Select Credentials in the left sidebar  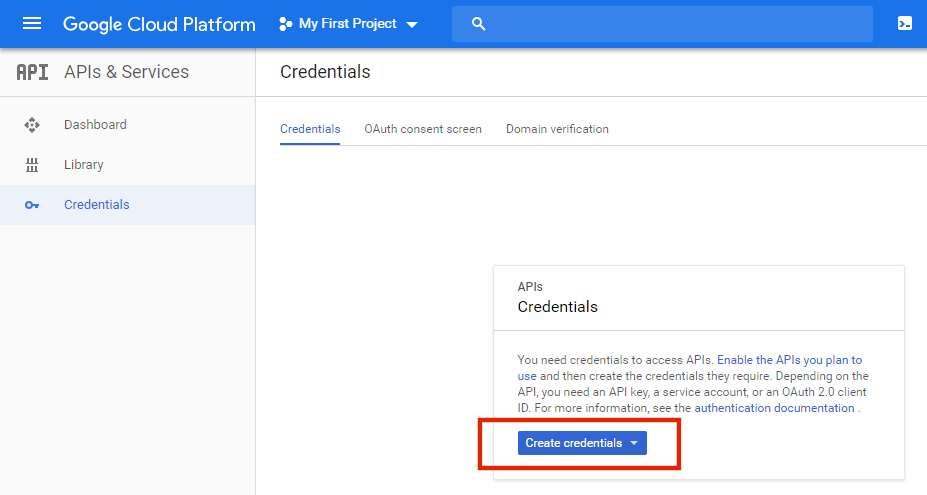coord(128,205)
